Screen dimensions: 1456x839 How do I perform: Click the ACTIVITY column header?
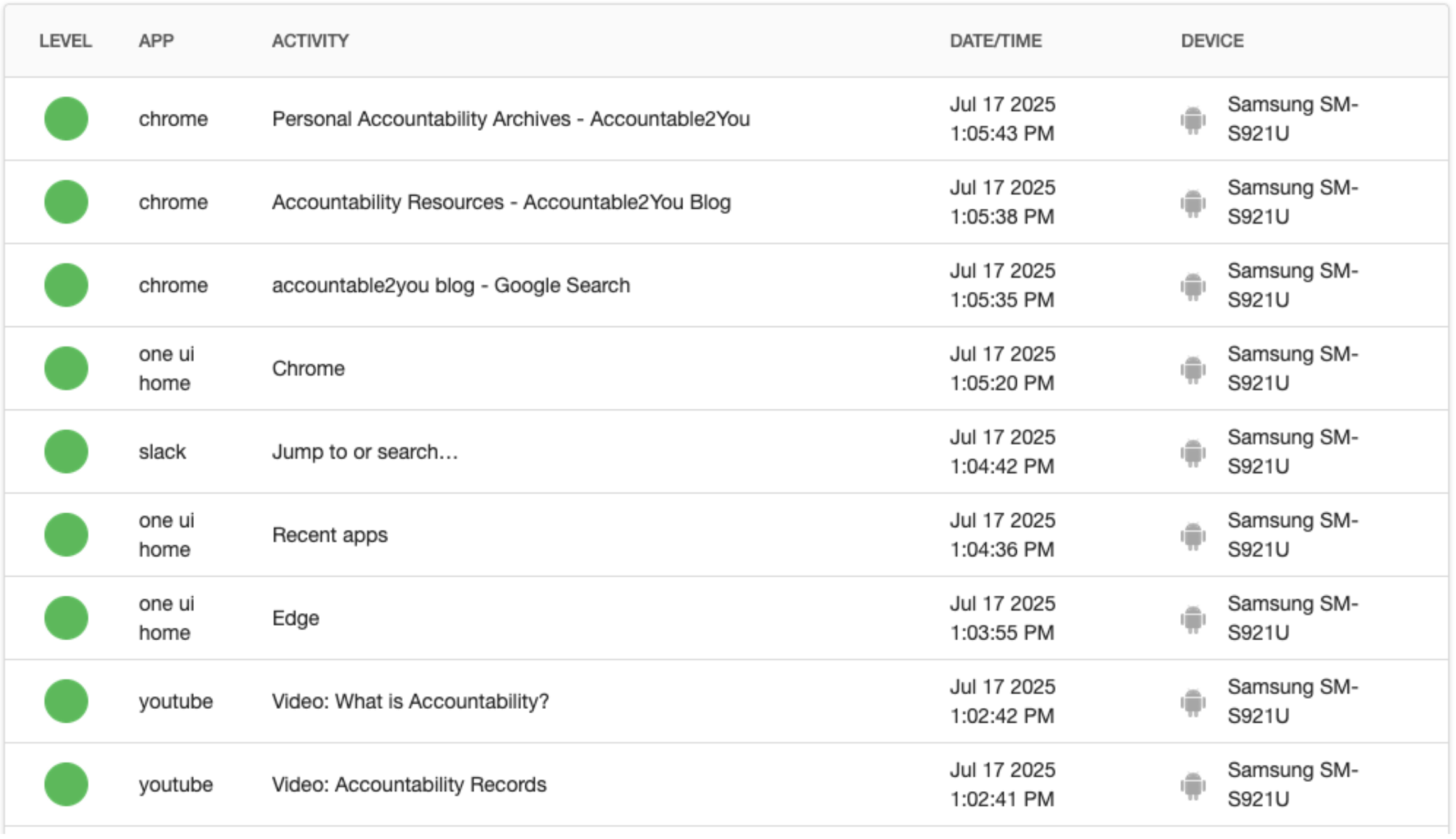point(310,41)
